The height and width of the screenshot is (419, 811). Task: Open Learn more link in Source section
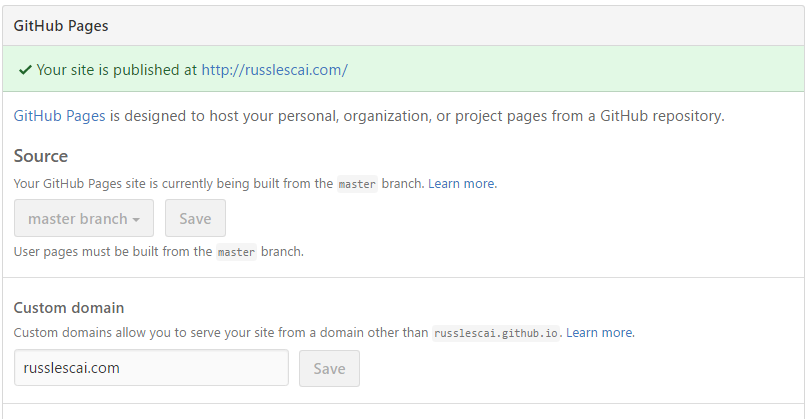pyautogui.click(x=461, y=184)
